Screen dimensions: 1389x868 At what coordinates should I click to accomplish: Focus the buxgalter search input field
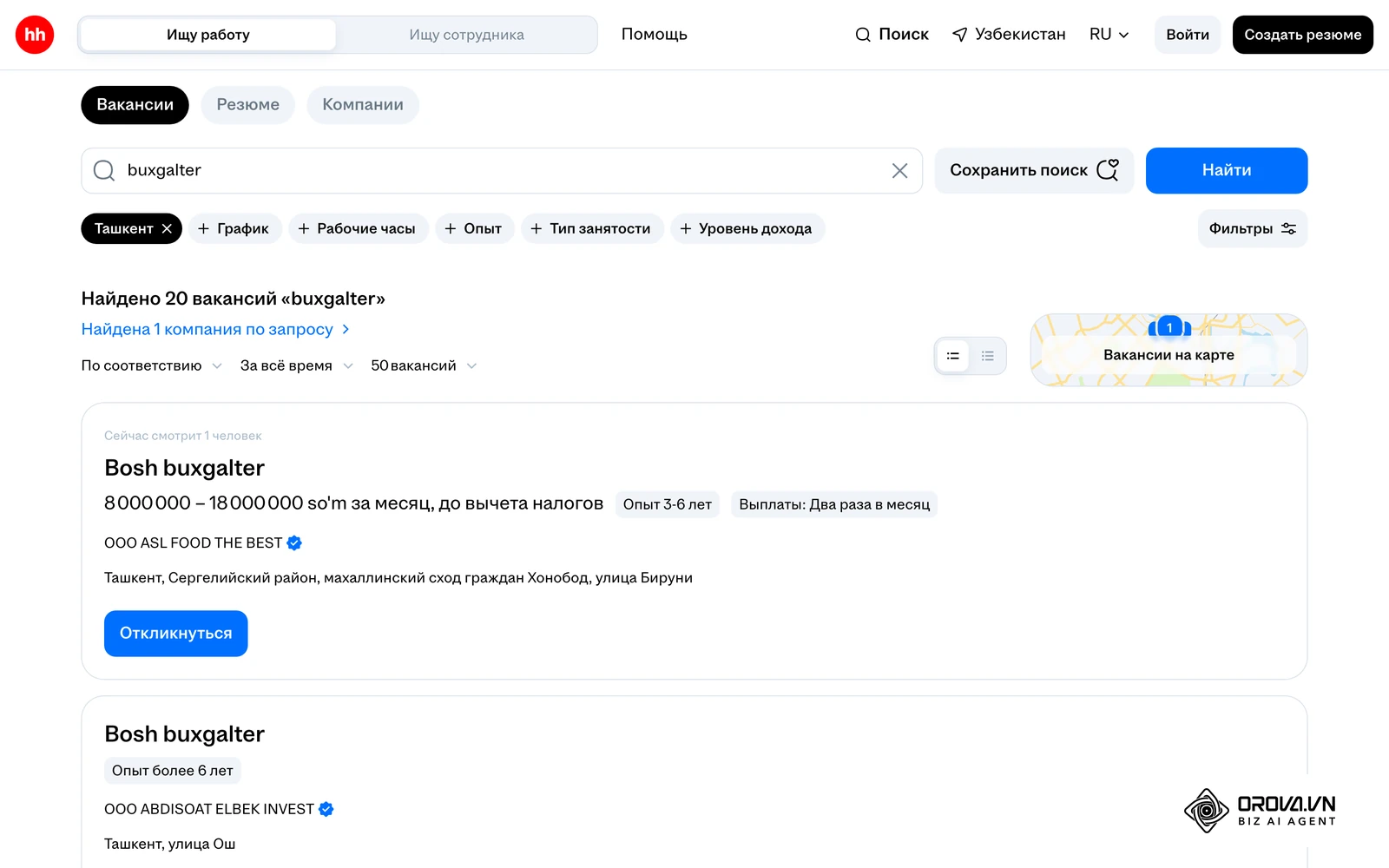502,170
